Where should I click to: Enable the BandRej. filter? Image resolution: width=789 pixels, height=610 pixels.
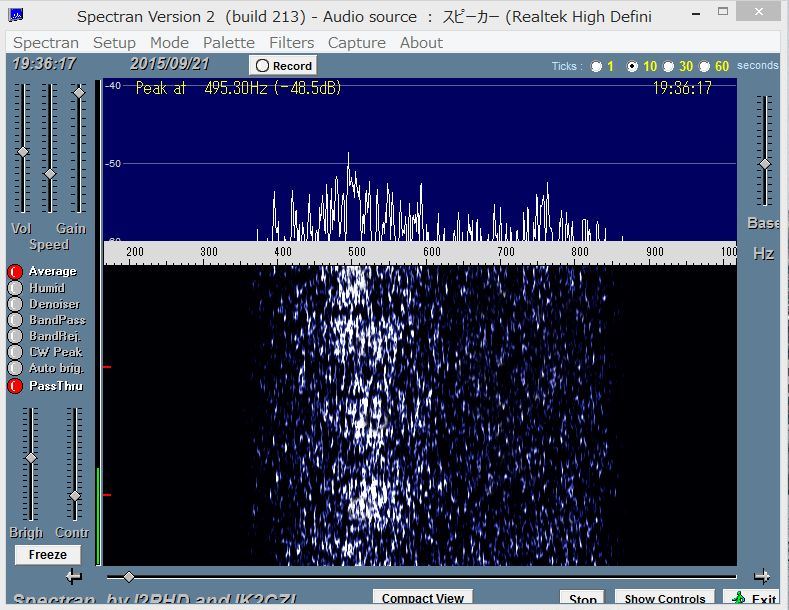pos(15,336)
